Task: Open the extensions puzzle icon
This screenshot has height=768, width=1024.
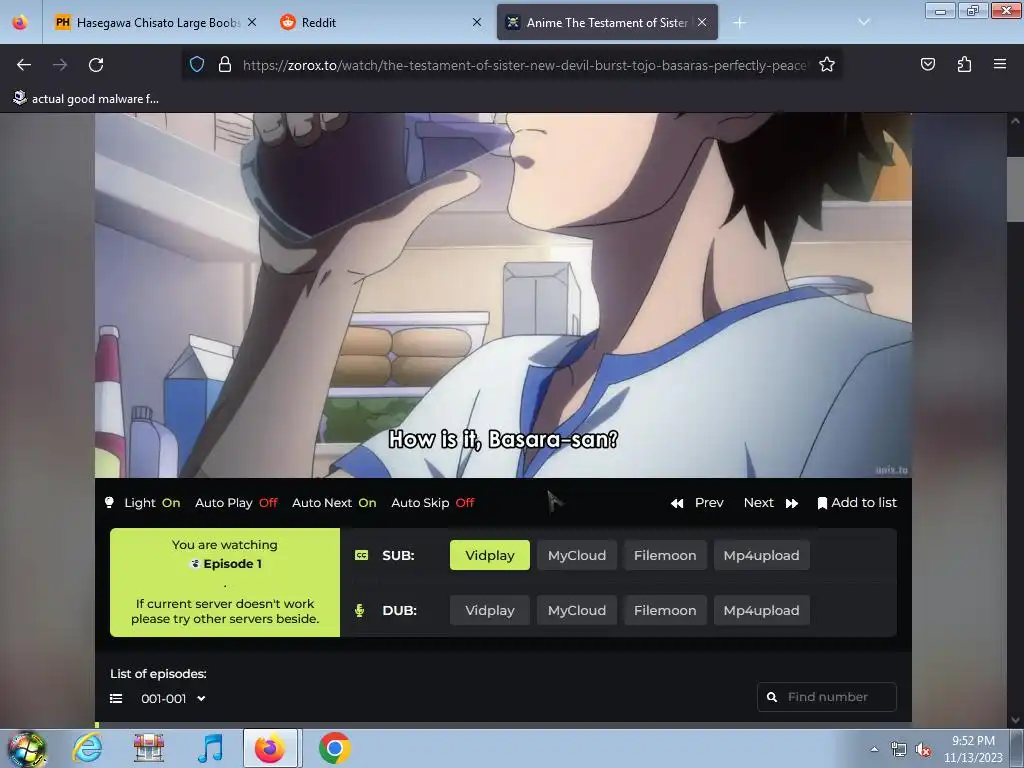Action: click(964, 64)
